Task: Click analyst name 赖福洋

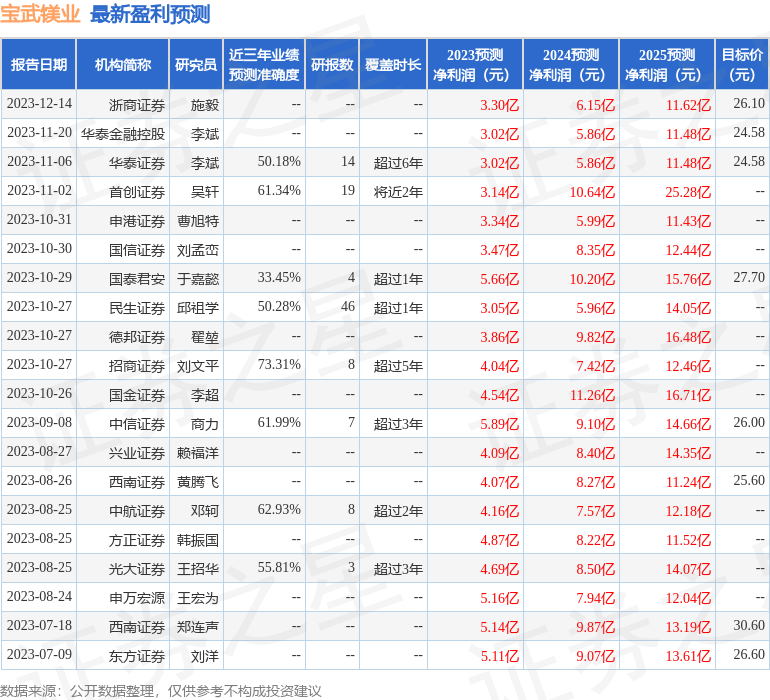Action: pyautogui.click(x=198, y=453)
